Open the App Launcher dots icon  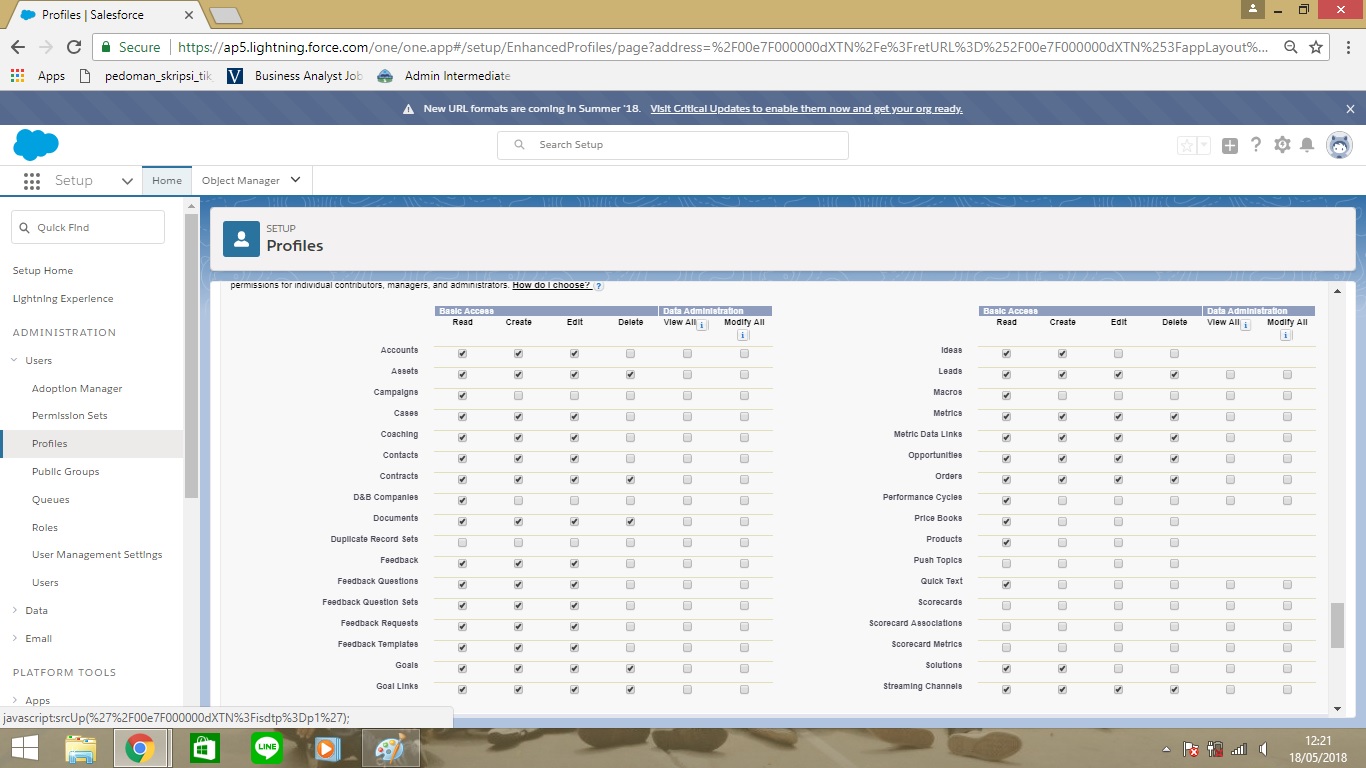[32, 181]
